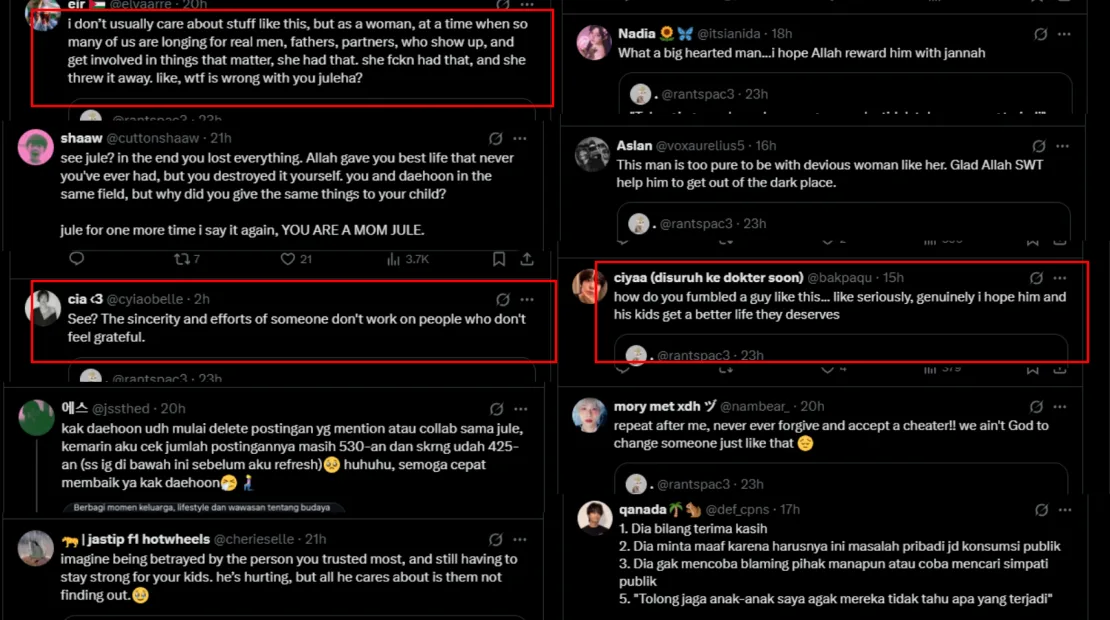This screenshot has height=620, width=1110.
Task: Open the more menu on Aslan's tweet
Action: (1063, 146)
